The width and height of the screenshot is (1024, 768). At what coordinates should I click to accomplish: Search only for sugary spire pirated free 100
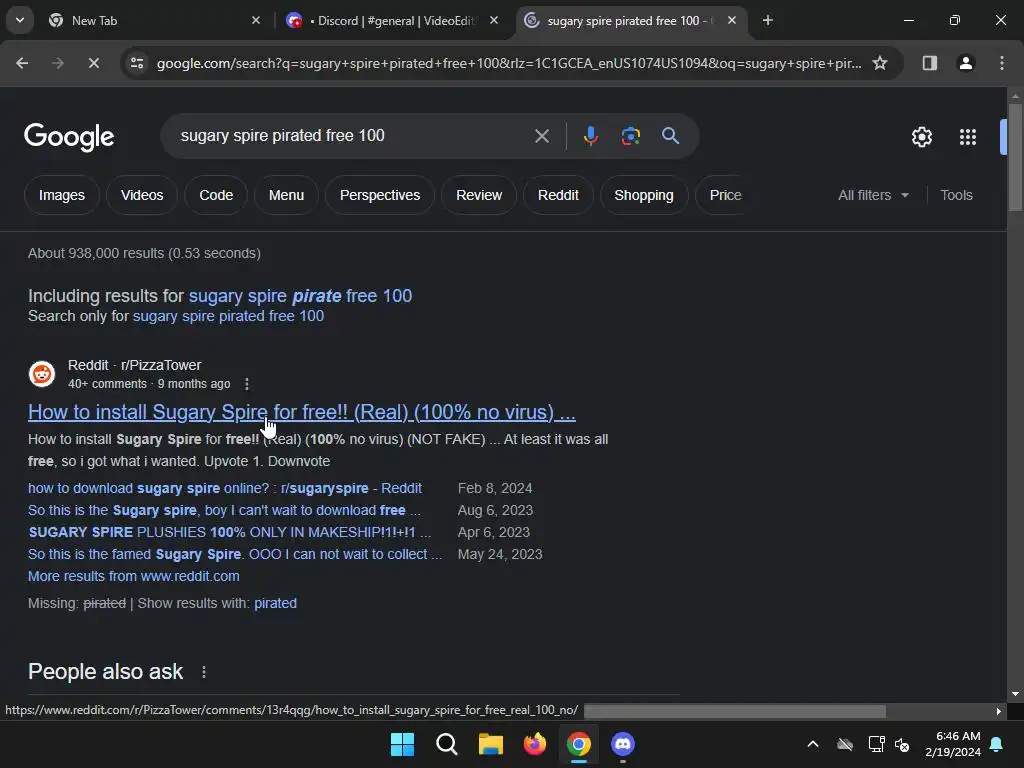tap(228, 316)
